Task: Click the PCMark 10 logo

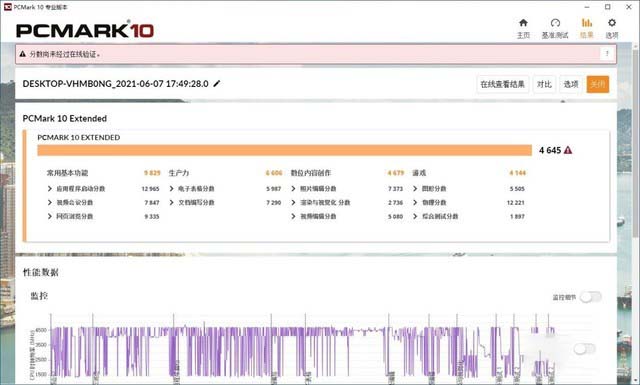Action: (x=84, y=30)
